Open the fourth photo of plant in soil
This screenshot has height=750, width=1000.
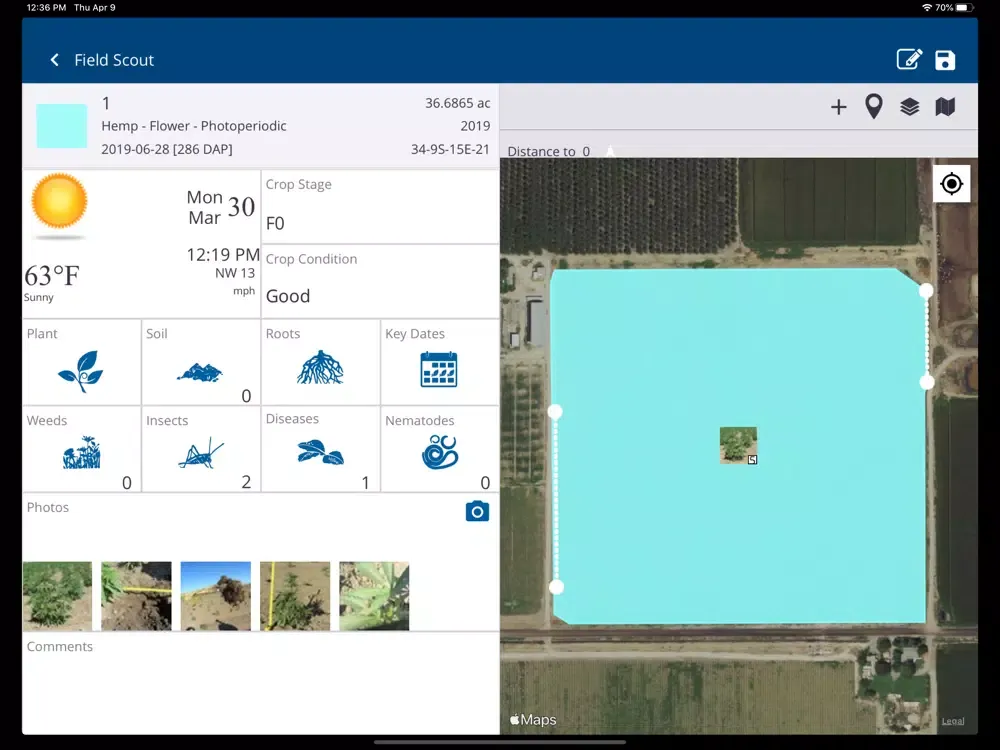(x=295, y=596)
